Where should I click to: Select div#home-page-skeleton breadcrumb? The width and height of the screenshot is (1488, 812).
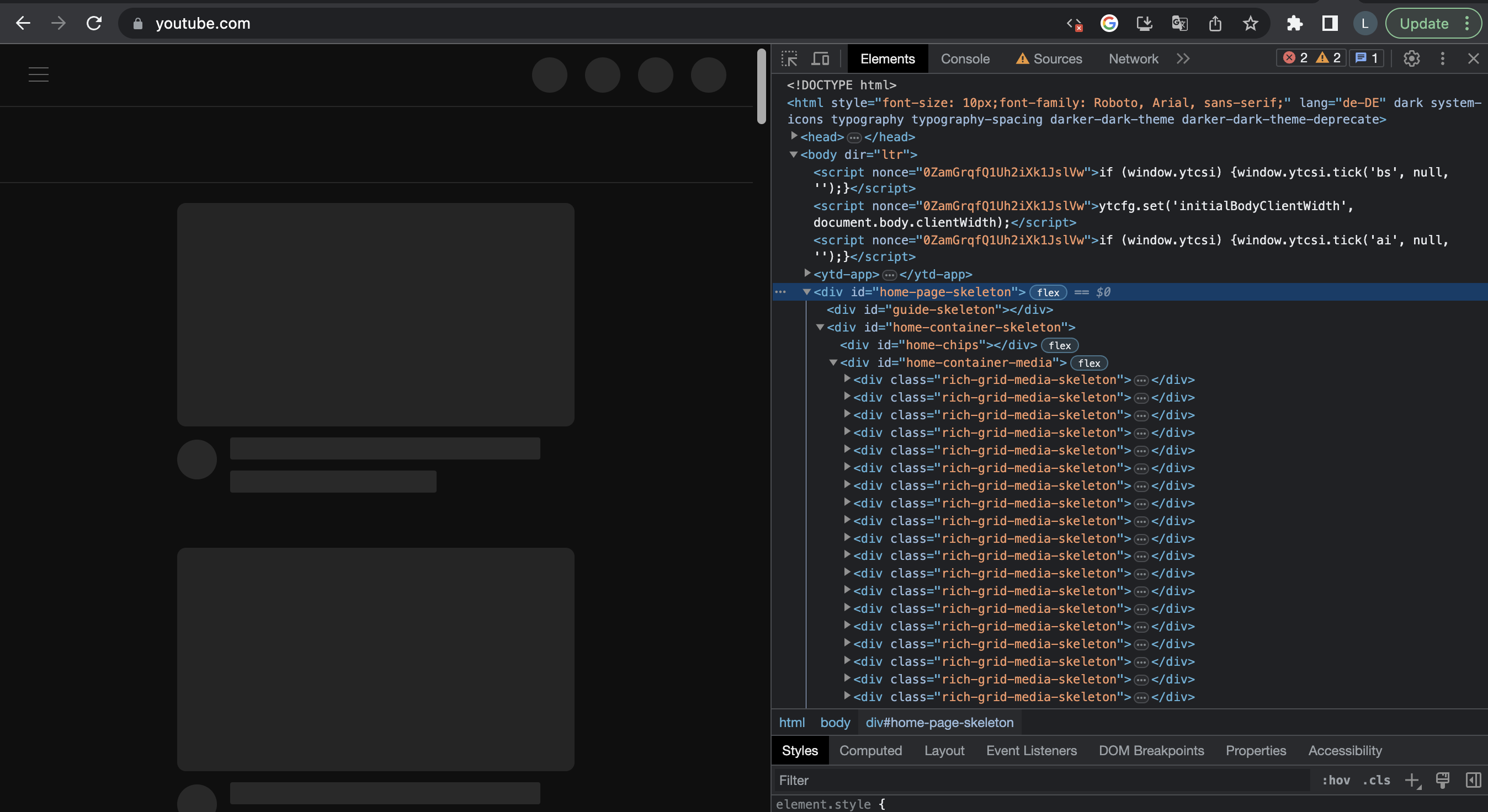[x=939, y=723]
